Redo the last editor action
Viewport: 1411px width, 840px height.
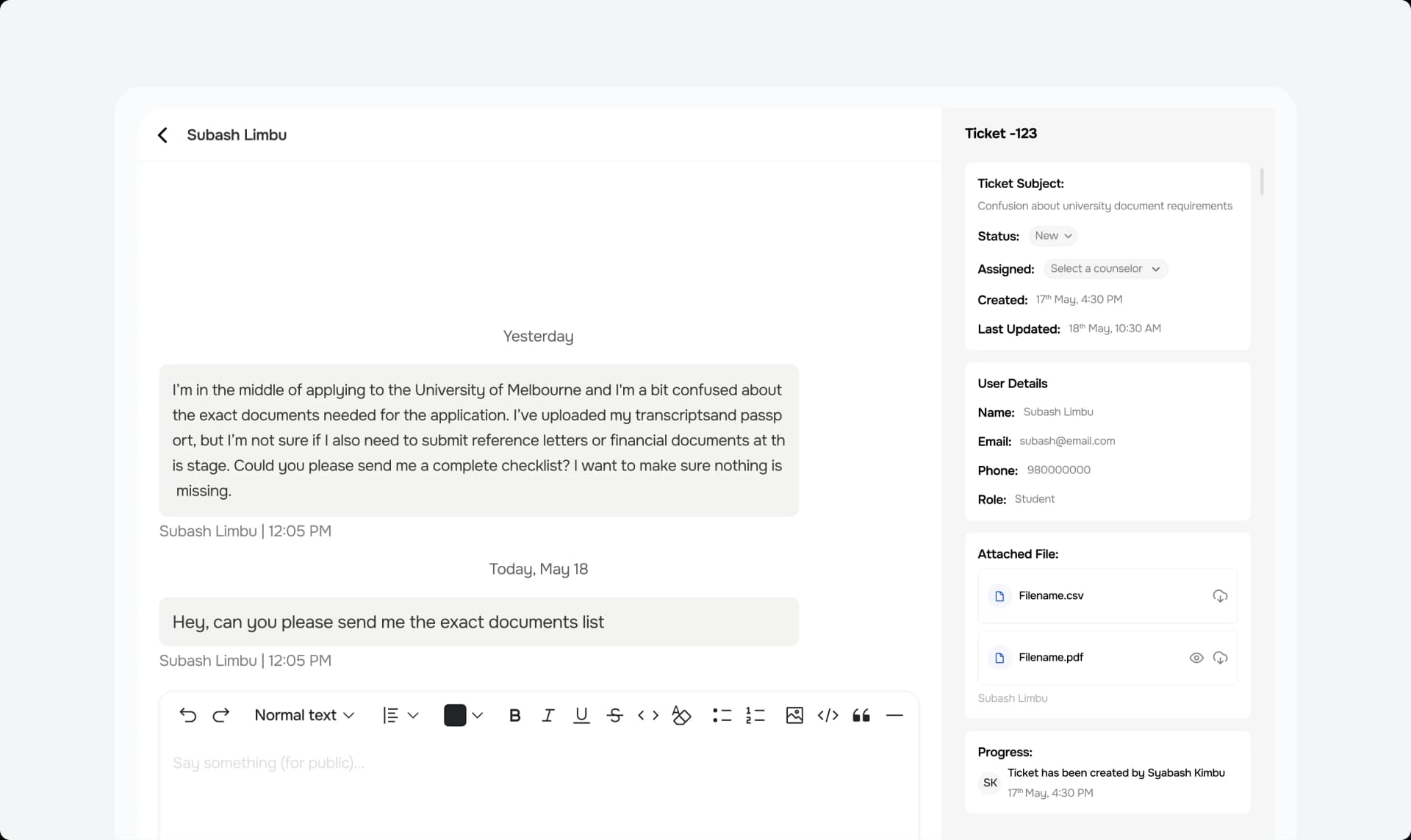pyautogui.click(x=220, y=714)
